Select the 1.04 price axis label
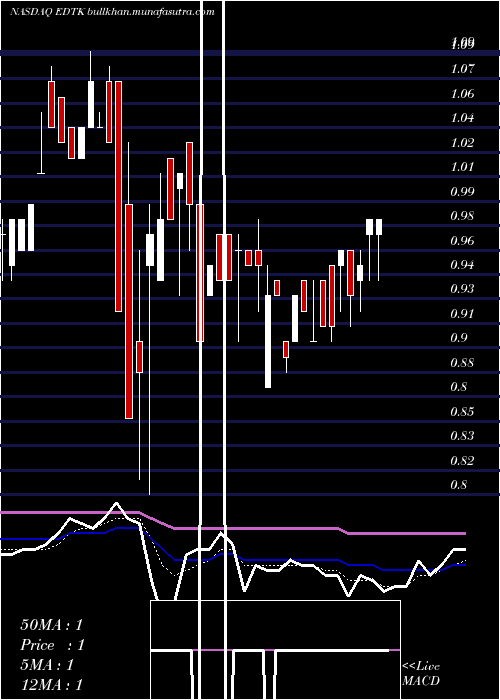500x700 pixels. (462, 118)
